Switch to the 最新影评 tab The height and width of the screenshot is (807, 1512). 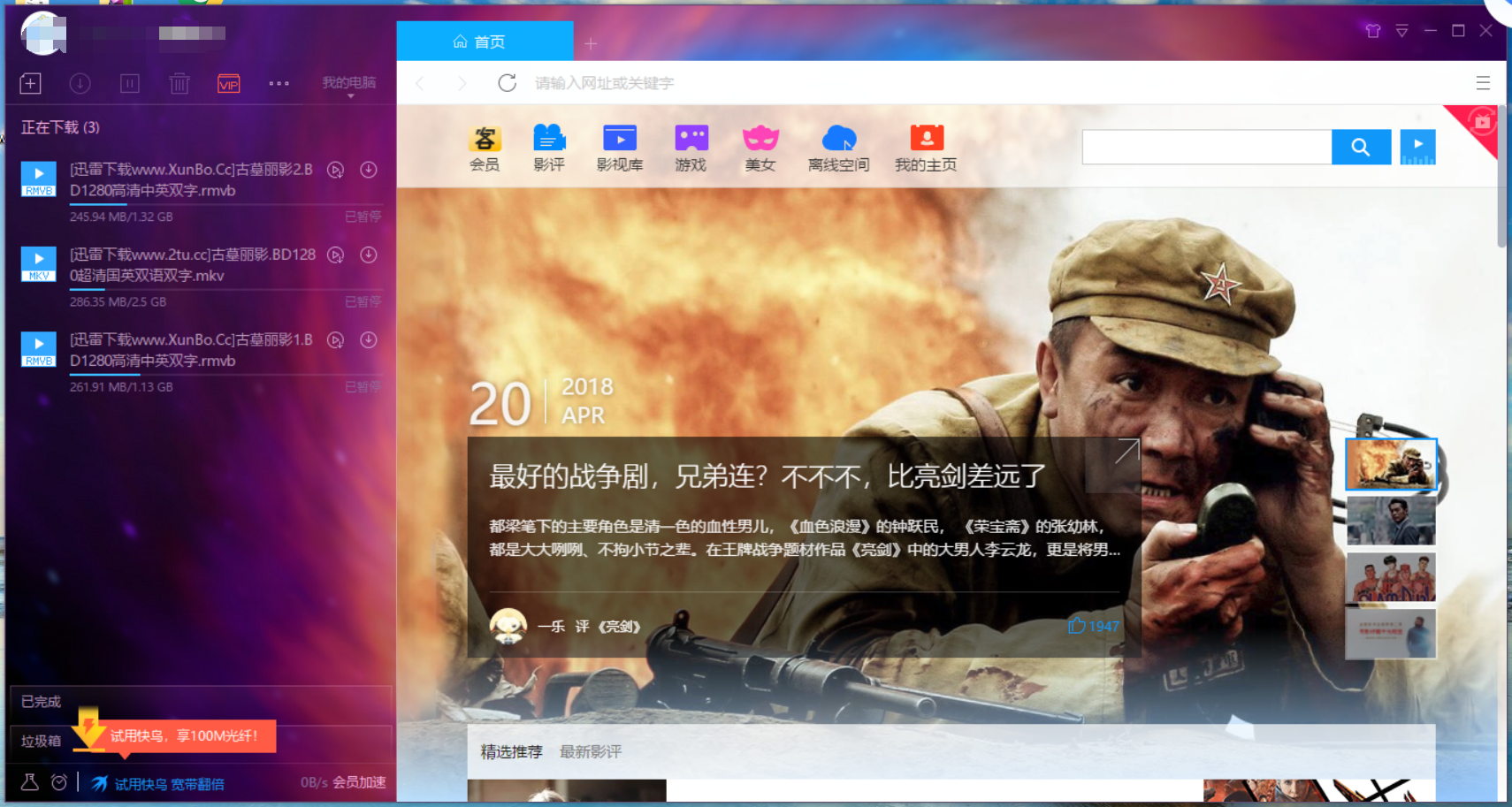pyautogui.click(x=591, y=752)
